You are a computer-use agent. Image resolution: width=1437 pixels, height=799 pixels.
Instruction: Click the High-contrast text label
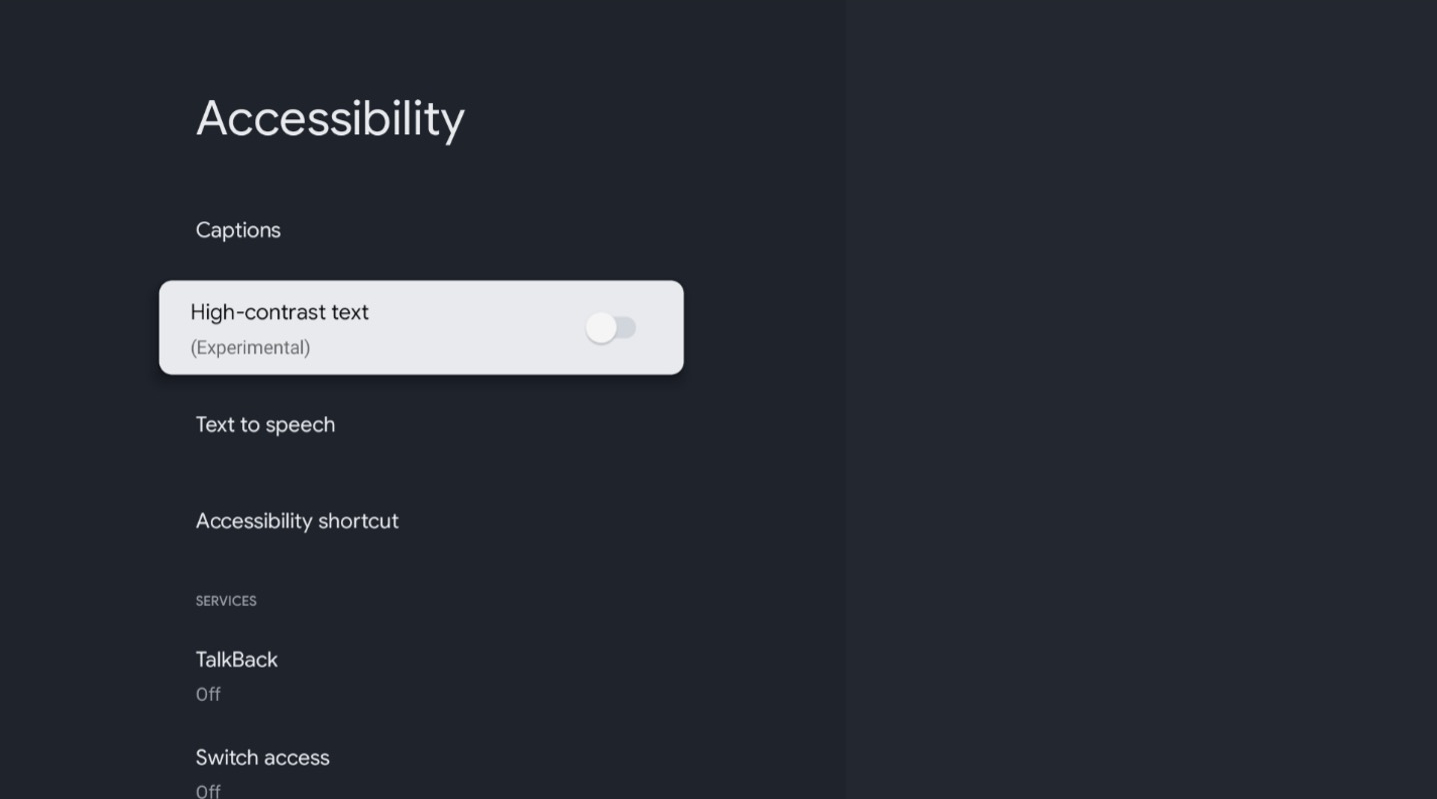[280, 312]
